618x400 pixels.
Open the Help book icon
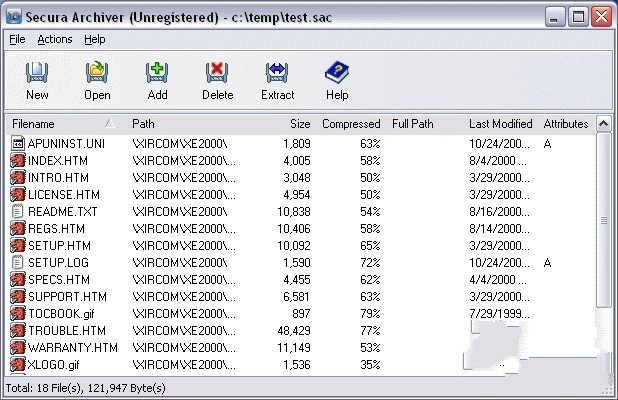pos(337,72)
